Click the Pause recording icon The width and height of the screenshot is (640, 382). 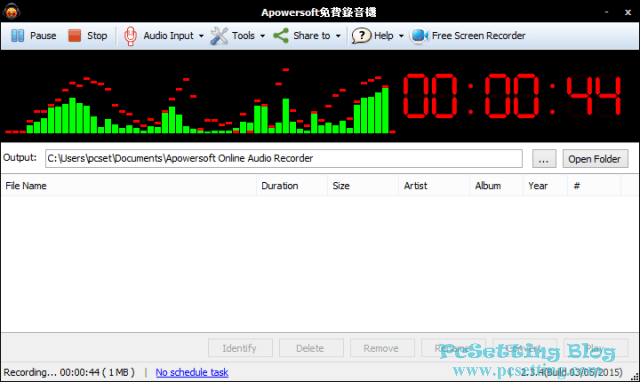click(x=18, y=36)
